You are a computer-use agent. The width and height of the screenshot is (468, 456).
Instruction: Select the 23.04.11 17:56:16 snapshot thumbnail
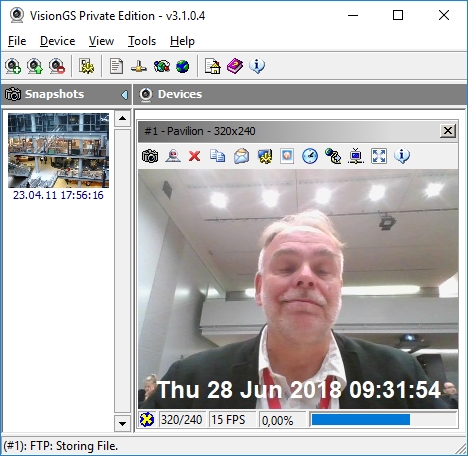pyautogui.click(x=58, y=150)
